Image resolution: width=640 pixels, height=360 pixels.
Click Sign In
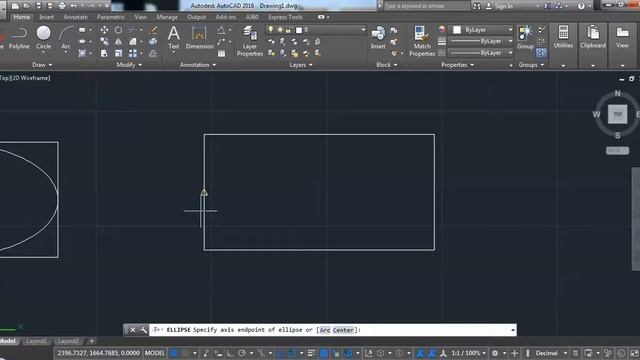[x=504, y=6]
